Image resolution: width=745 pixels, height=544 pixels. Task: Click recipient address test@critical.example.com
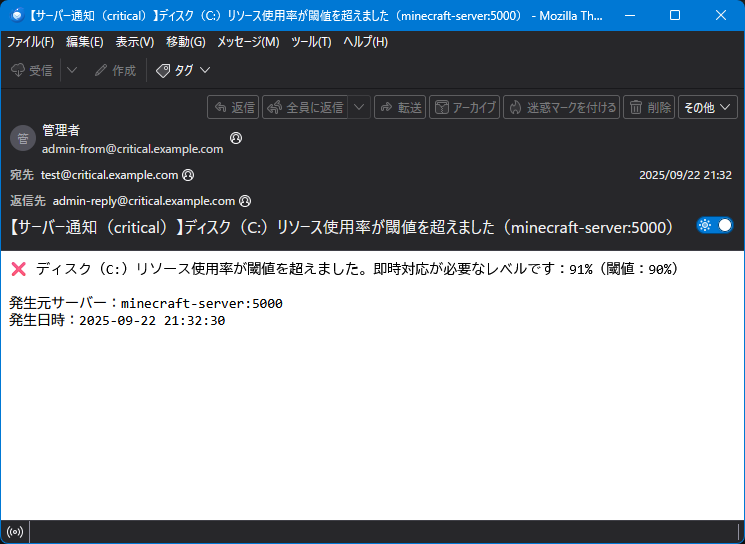109,174
